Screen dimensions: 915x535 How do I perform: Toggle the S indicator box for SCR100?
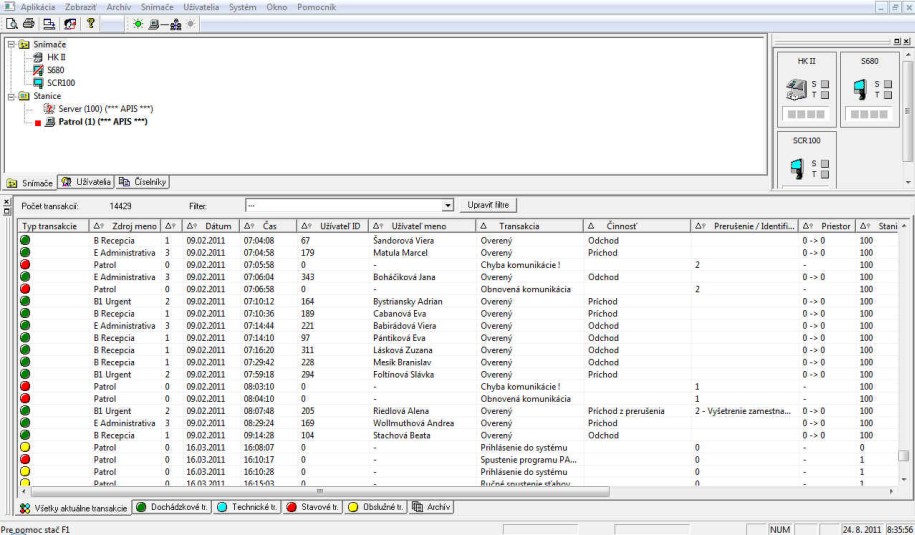pos(825,163)
